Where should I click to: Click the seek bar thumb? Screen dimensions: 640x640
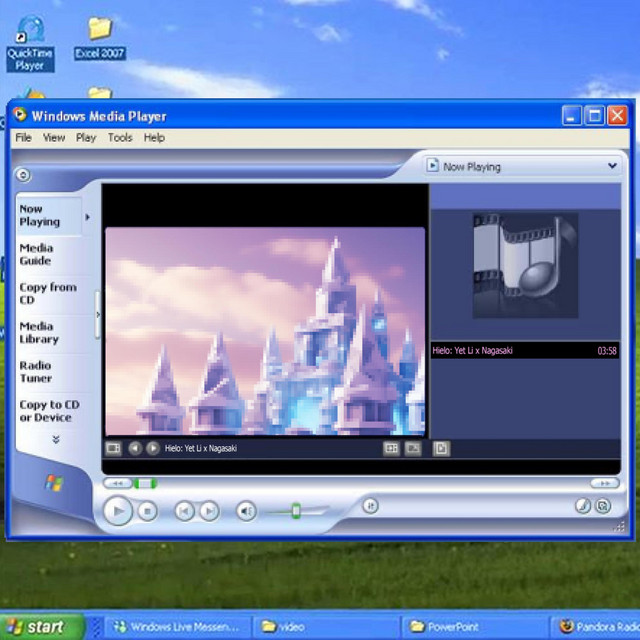point(145,484)
